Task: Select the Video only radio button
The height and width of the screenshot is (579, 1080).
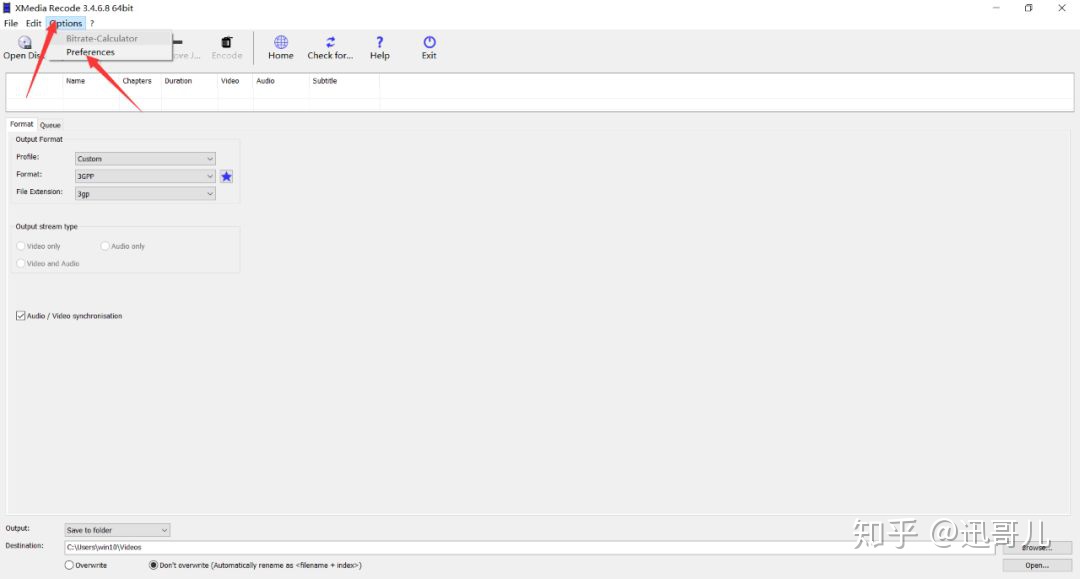Action: click(x=21, y=246)
